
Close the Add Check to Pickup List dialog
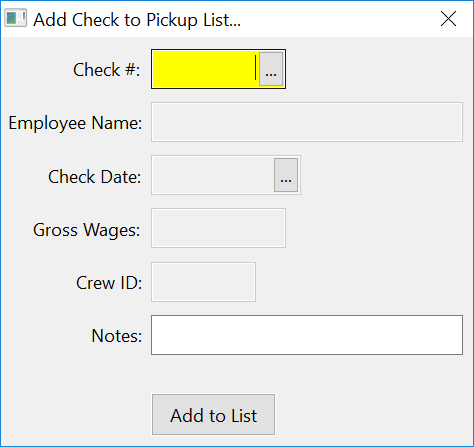tap(448, 19)
